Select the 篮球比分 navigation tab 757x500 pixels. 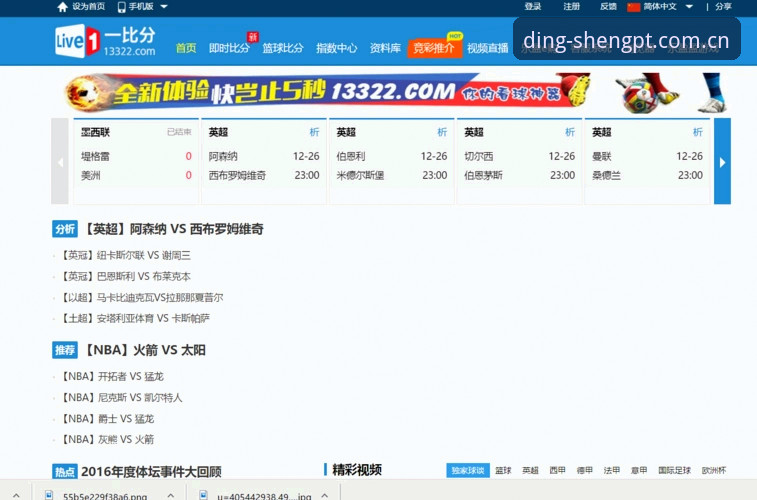[x=283, y=48]
